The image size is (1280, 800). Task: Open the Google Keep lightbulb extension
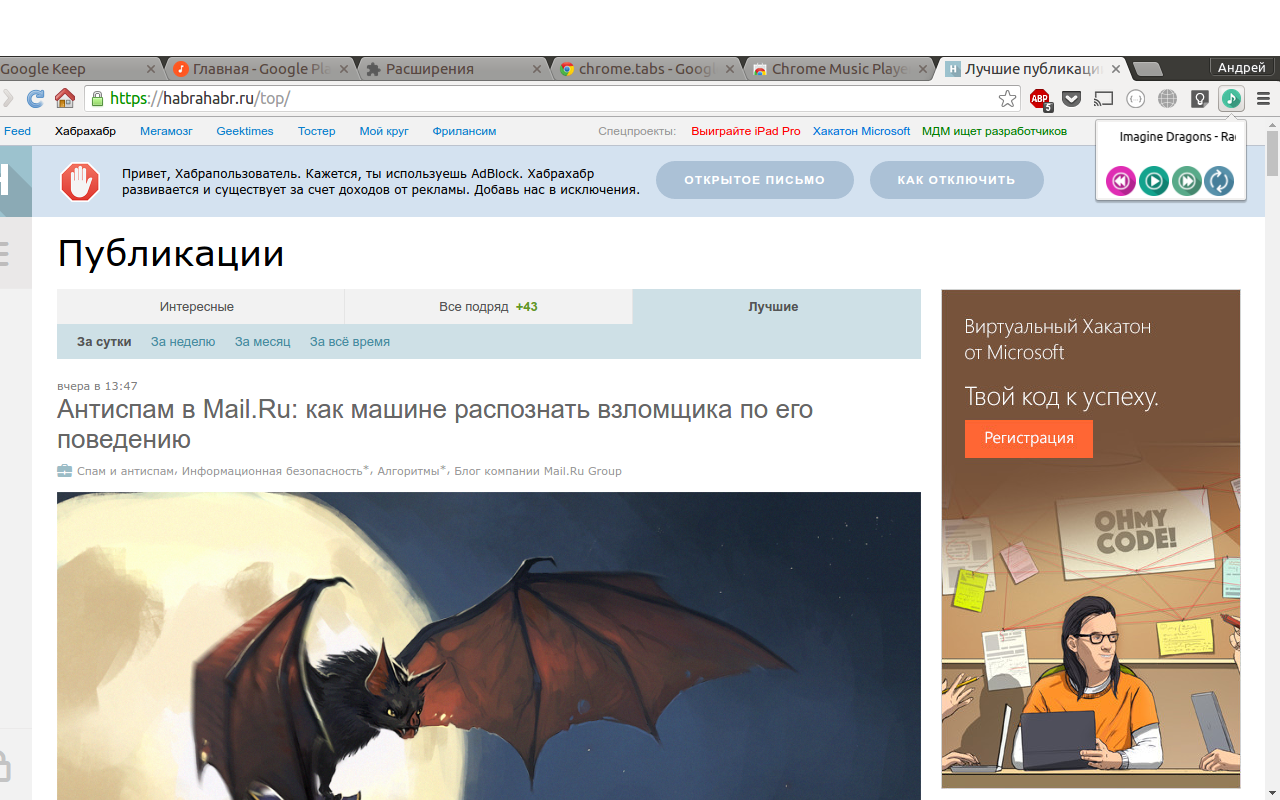1199,99
